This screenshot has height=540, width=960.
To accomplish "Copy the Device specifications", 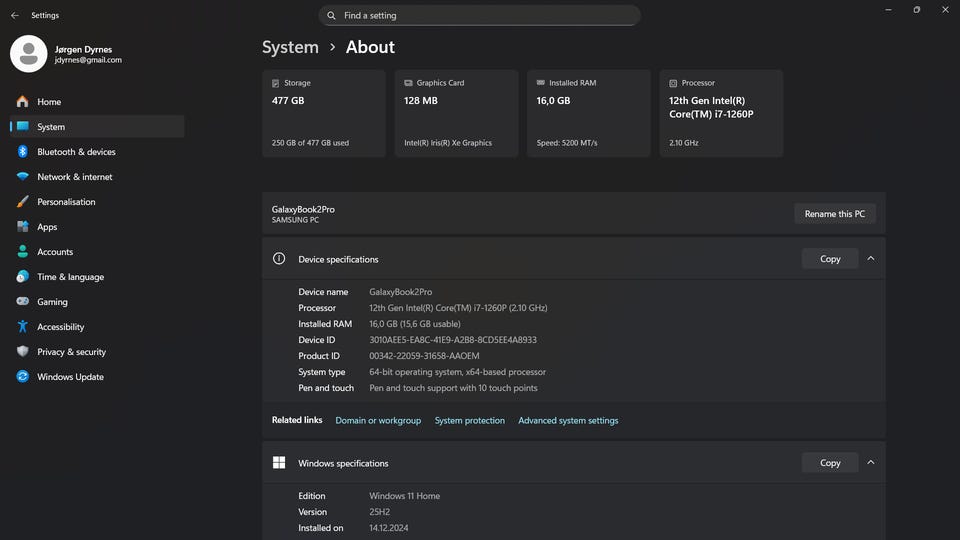I will [x=830, y=259].
